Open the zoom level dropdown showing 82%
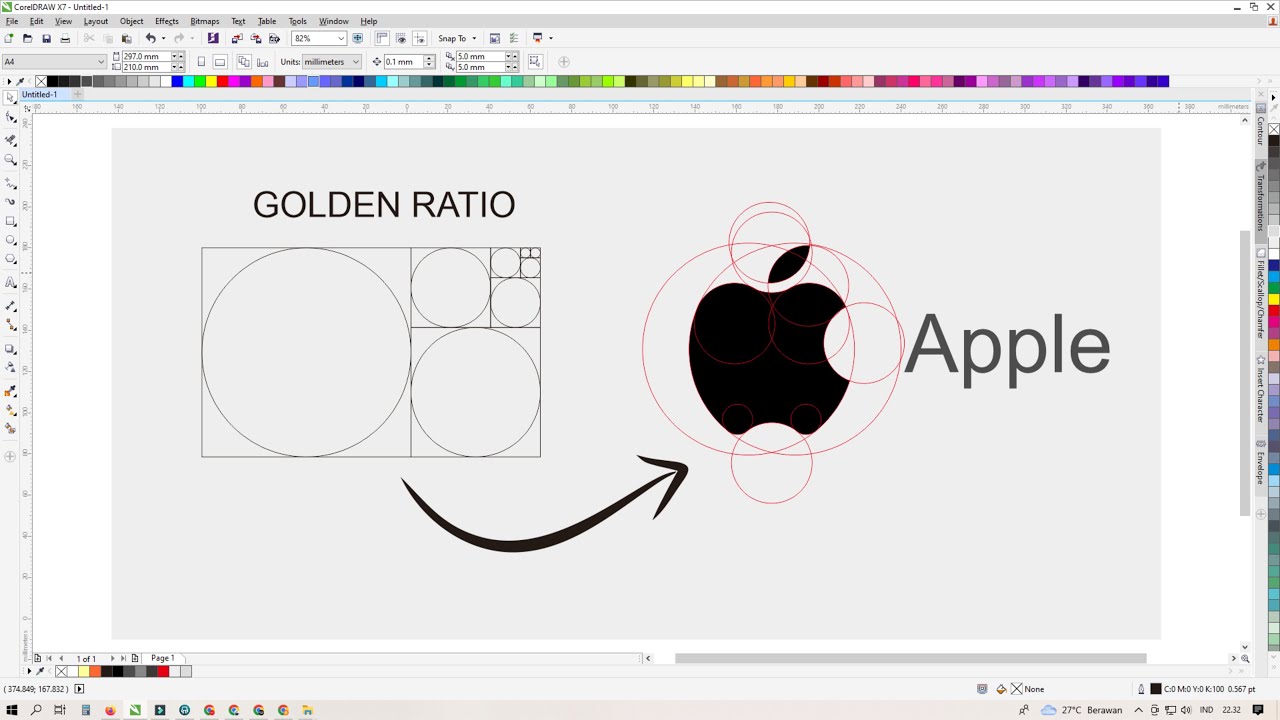 click(341, 38)
